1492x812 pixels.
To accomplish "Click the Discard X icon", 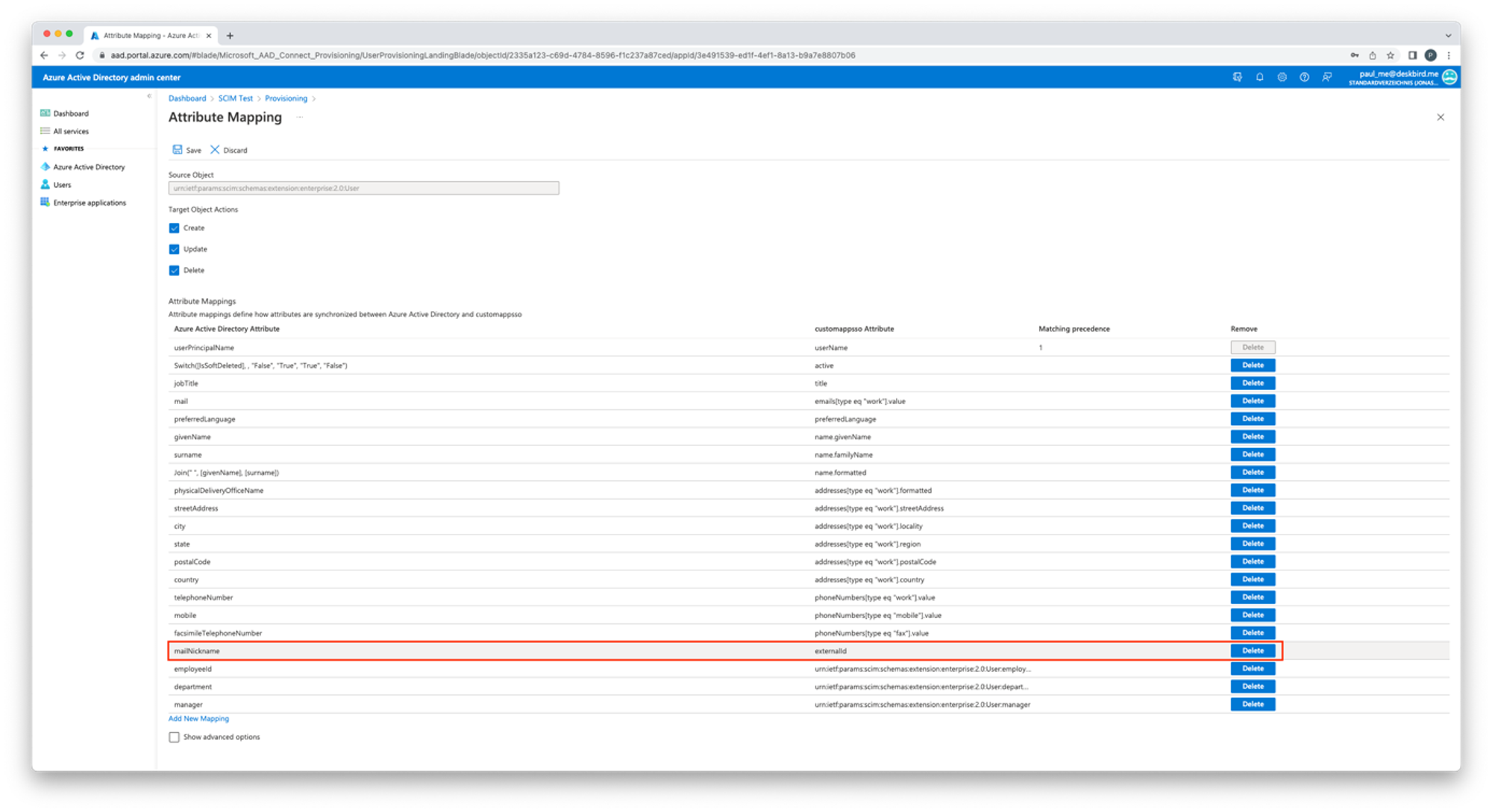I will coord(215,150).
